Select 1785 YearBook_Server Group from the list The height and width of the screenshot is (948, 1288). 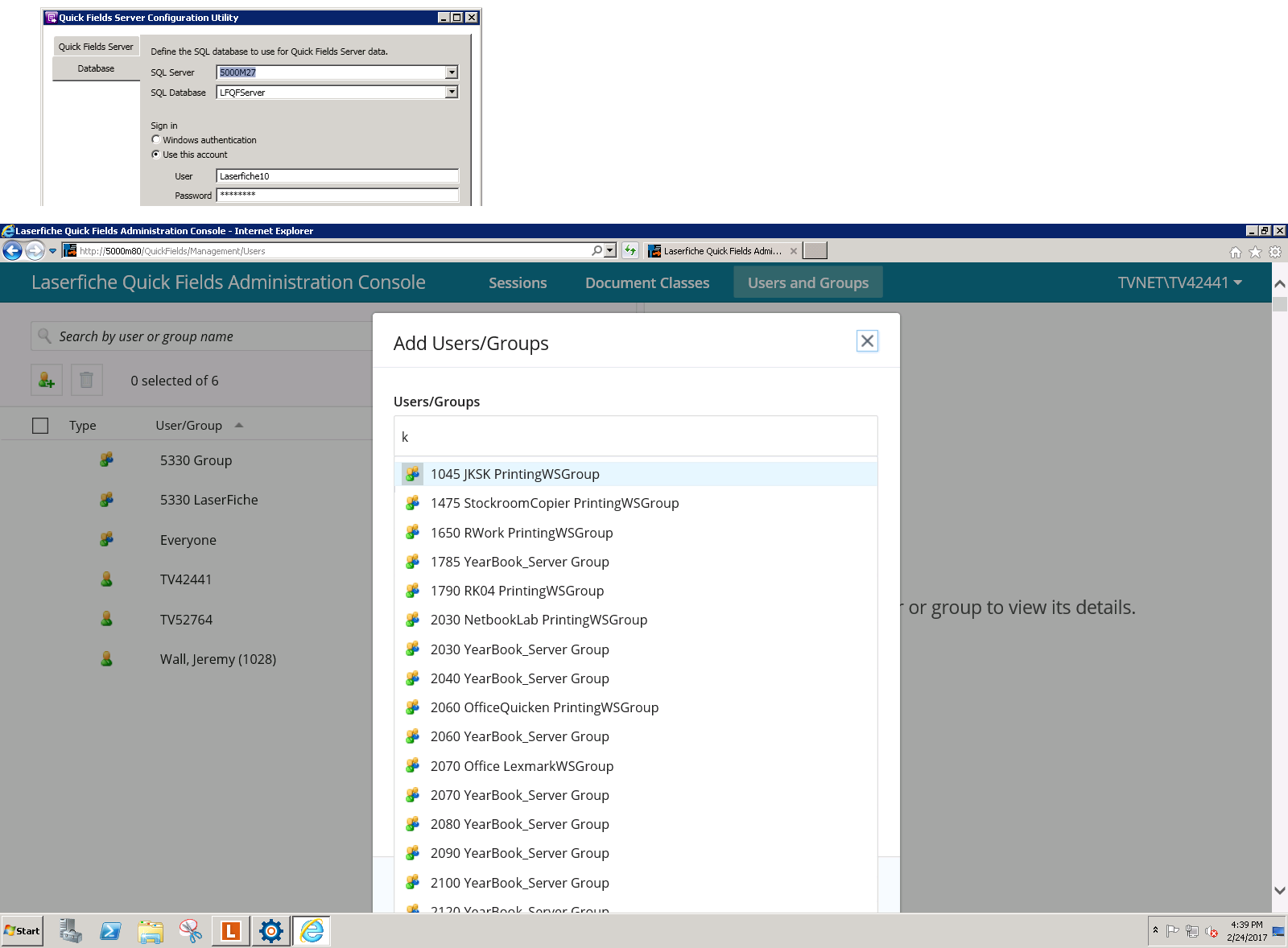pos(520,562)
